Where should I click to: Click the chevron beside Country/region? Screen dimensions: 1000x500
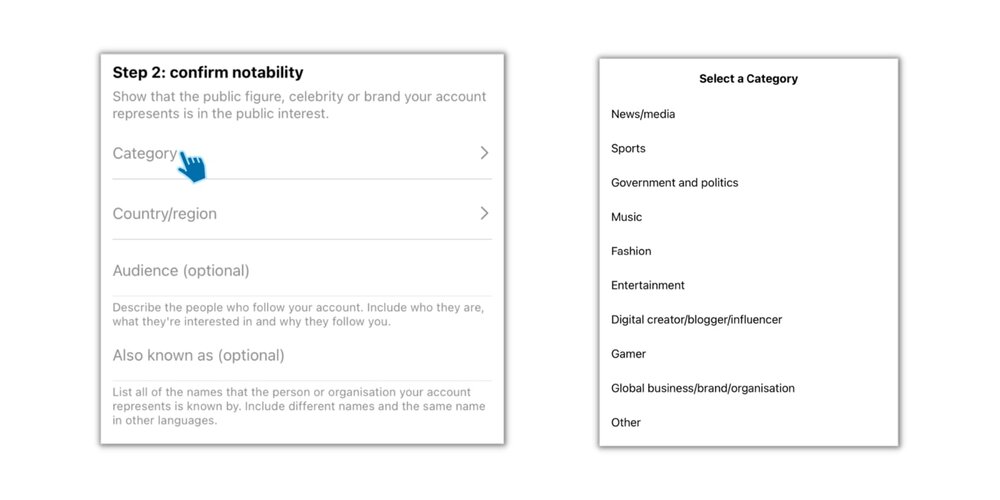click(x=484, y=213)
